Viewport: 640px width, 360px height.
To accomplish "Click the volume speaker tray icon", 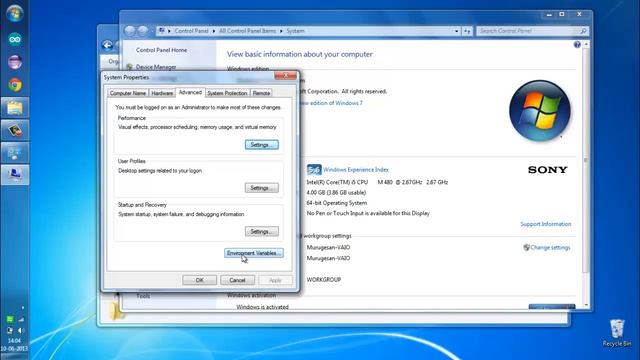I will coord(20,330).
